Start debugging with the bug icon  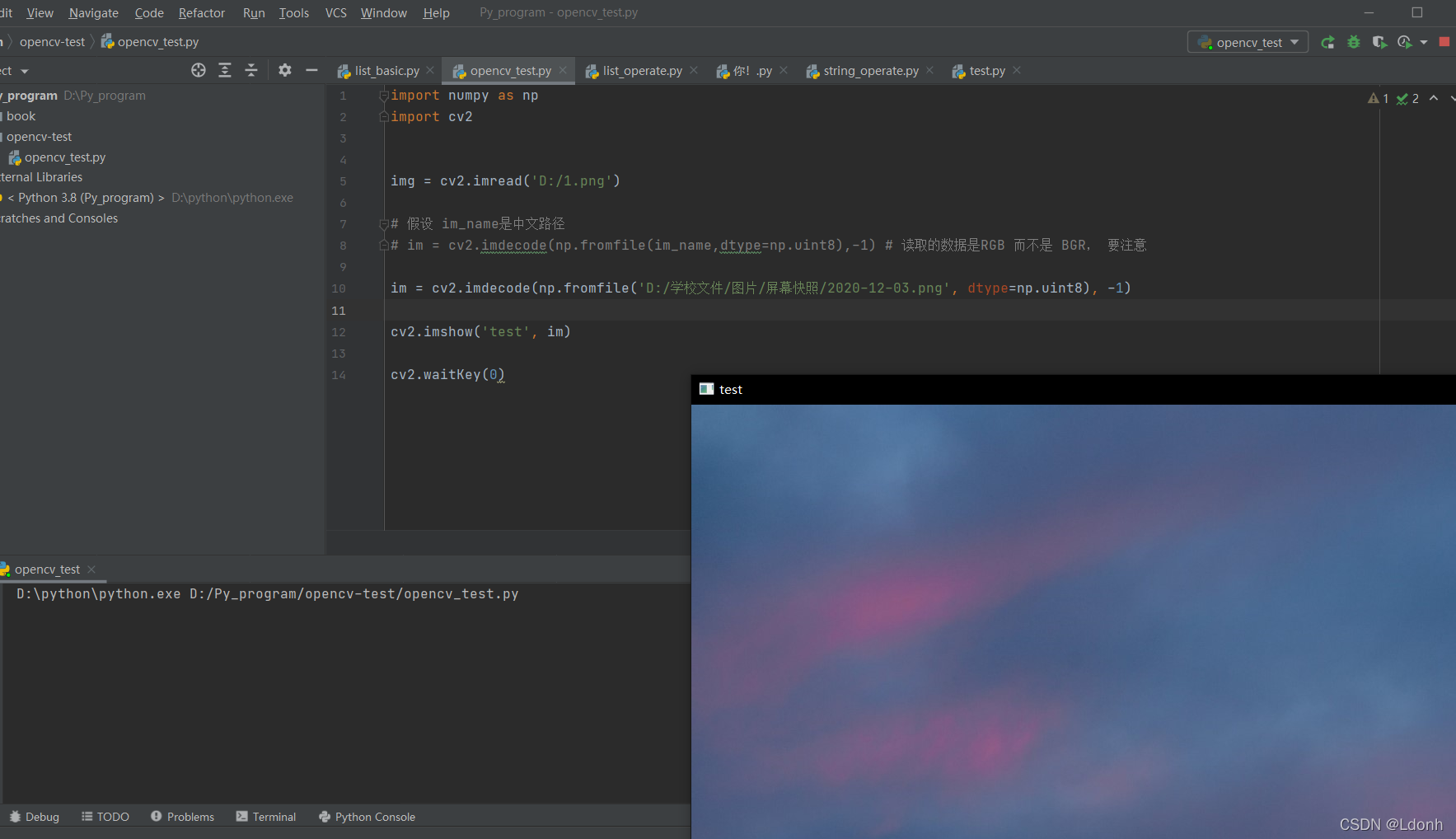pos(1354,41)
